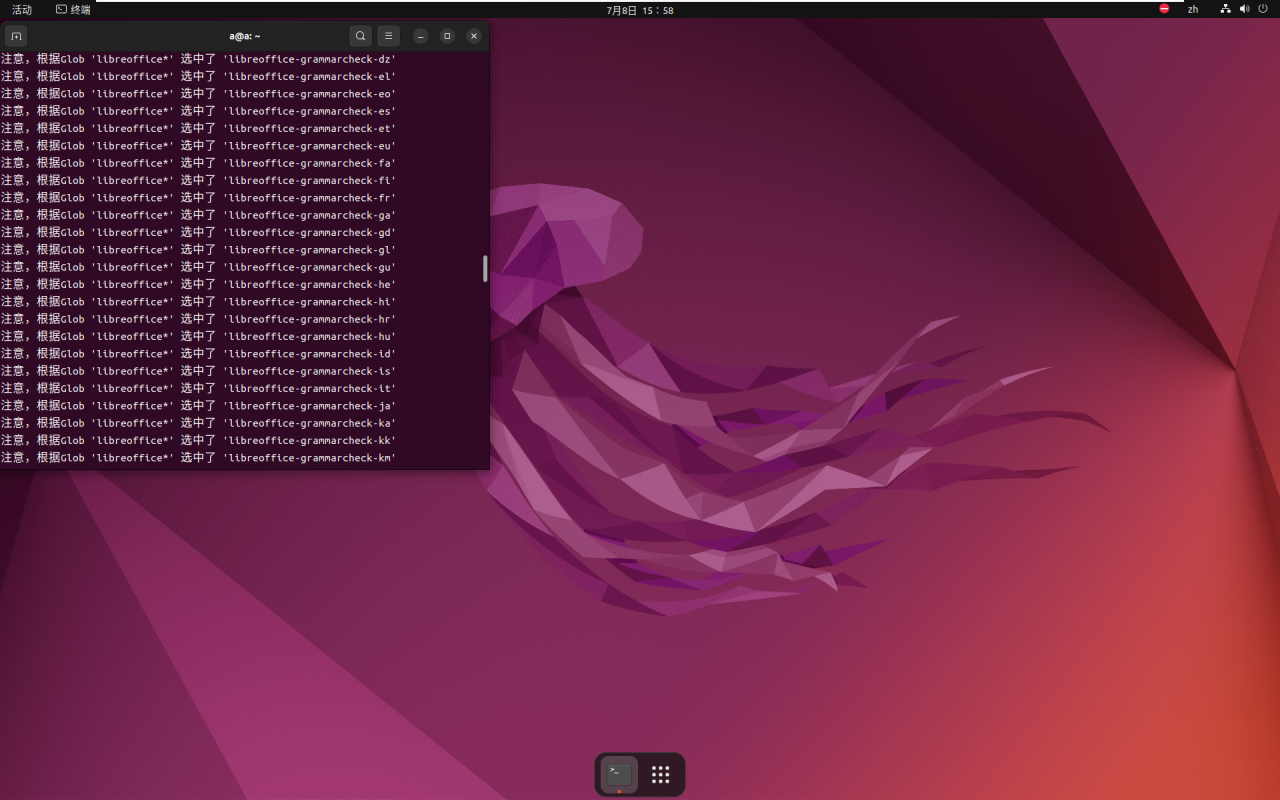Open the clock and calendar popover

[640, 9]
